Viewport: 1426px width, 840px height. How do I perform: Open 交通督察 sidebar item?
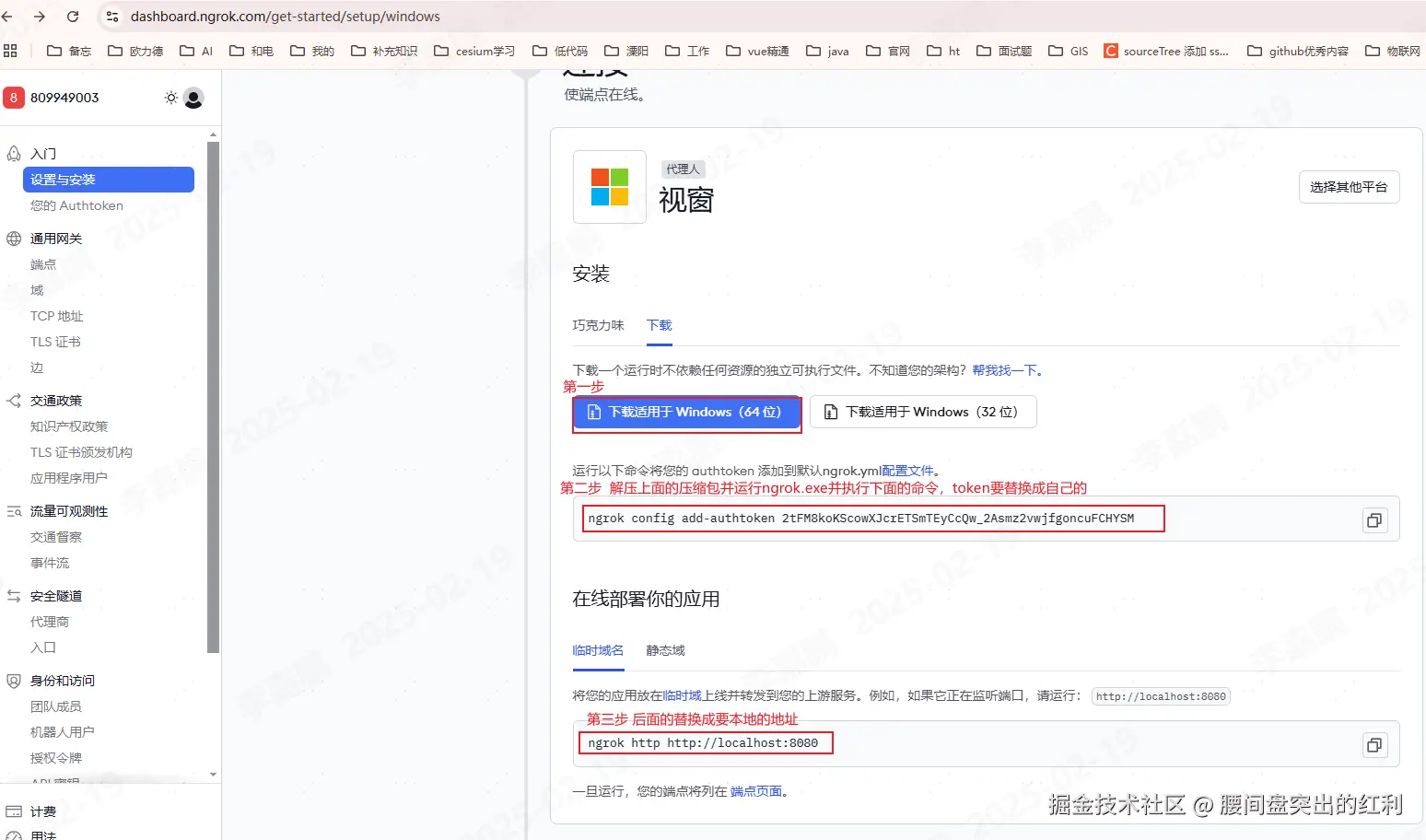tap(56, 537)
